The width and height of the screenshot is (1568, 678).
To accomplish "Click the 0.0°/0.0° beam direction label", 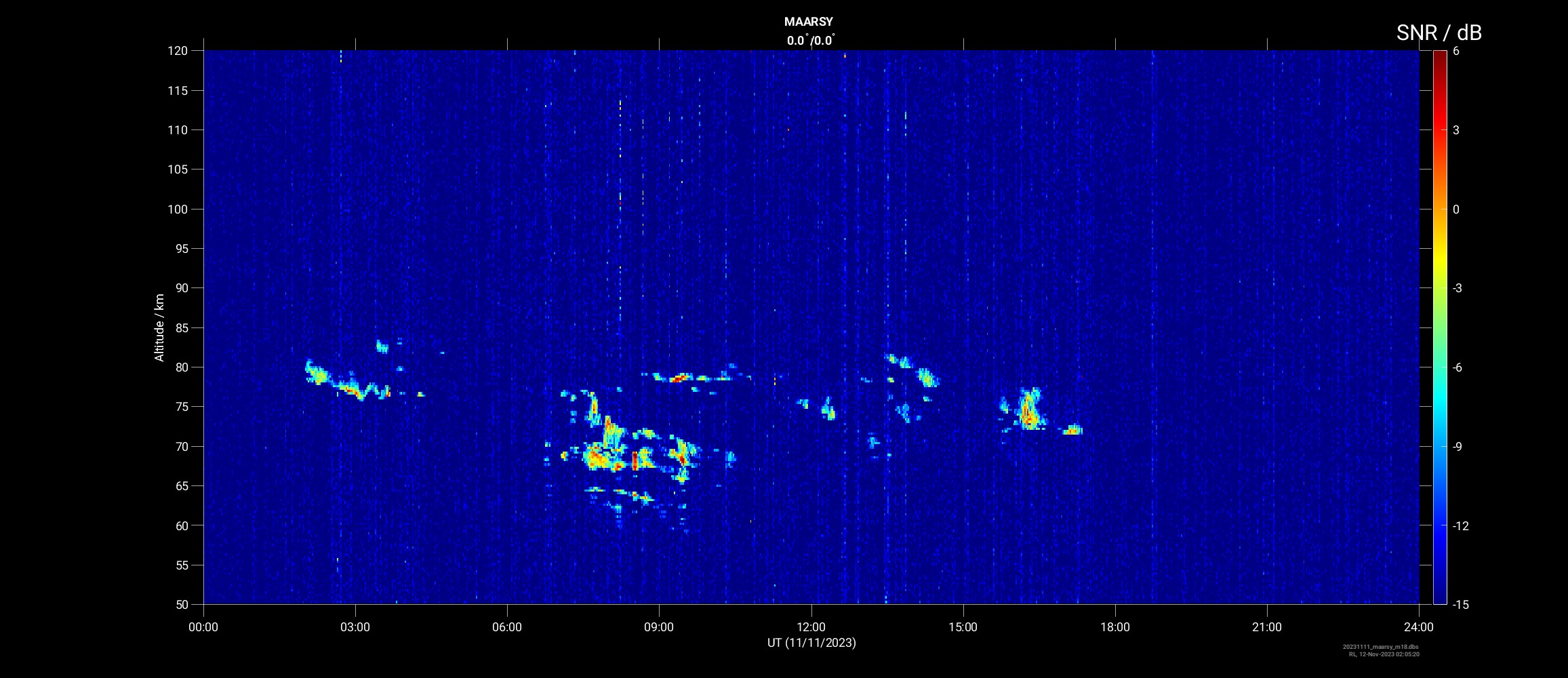I will [811, 40].
